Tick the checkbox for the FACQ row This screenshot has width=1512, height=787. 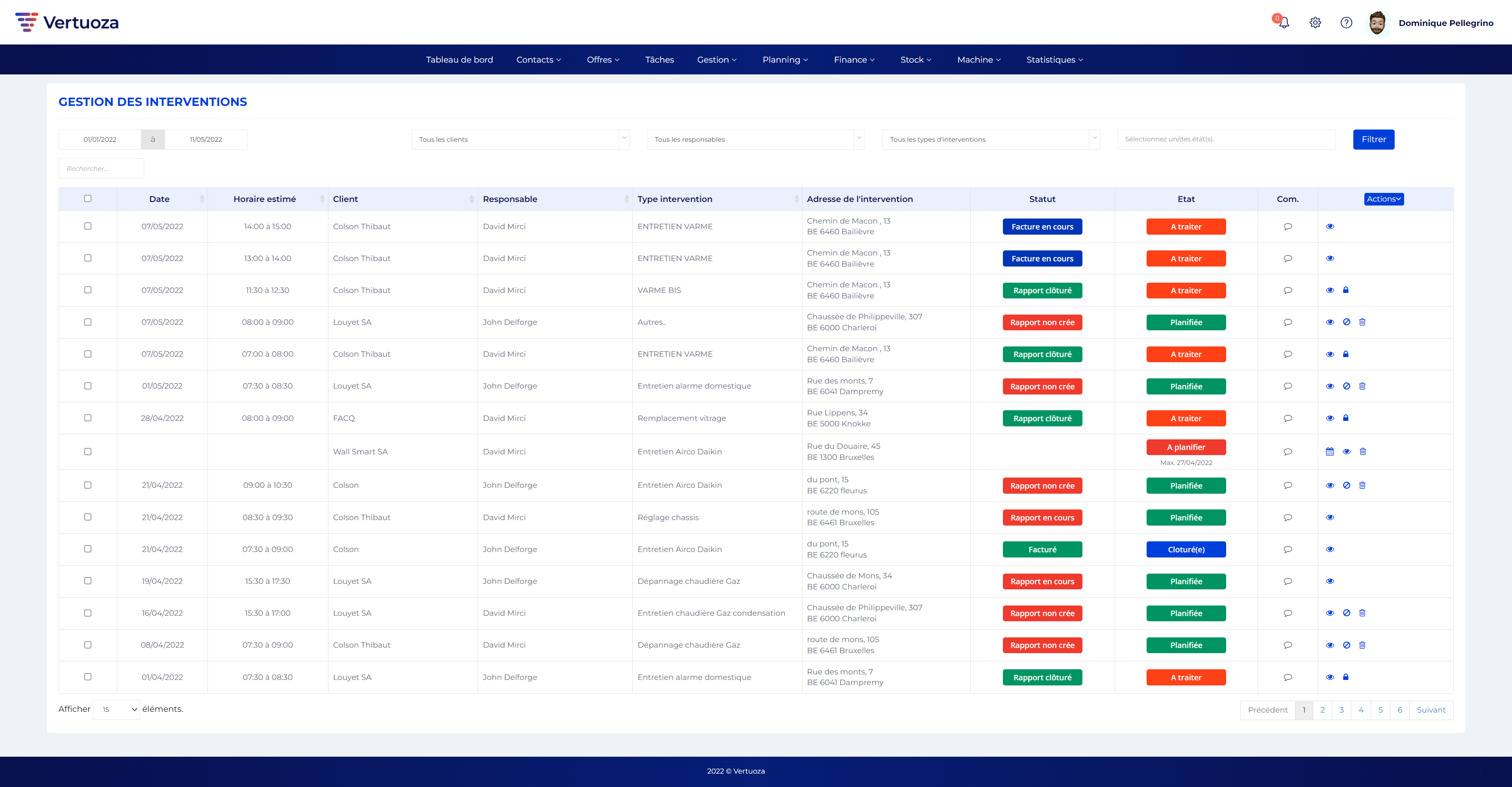[x=88, y=418]
